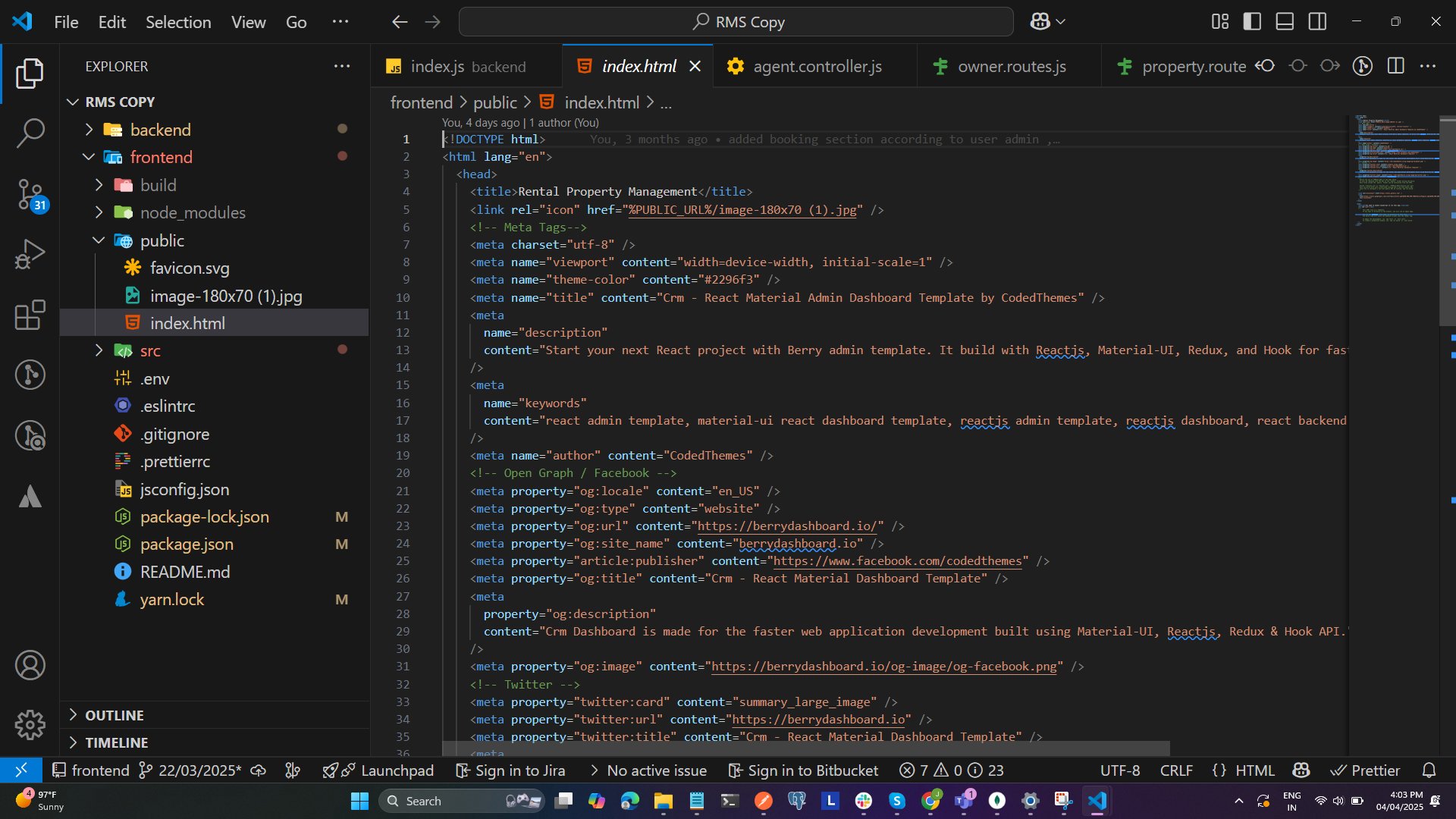Open the Extensions view
The height and width of the screenshot is (819, 1456).
coord(30,315)
